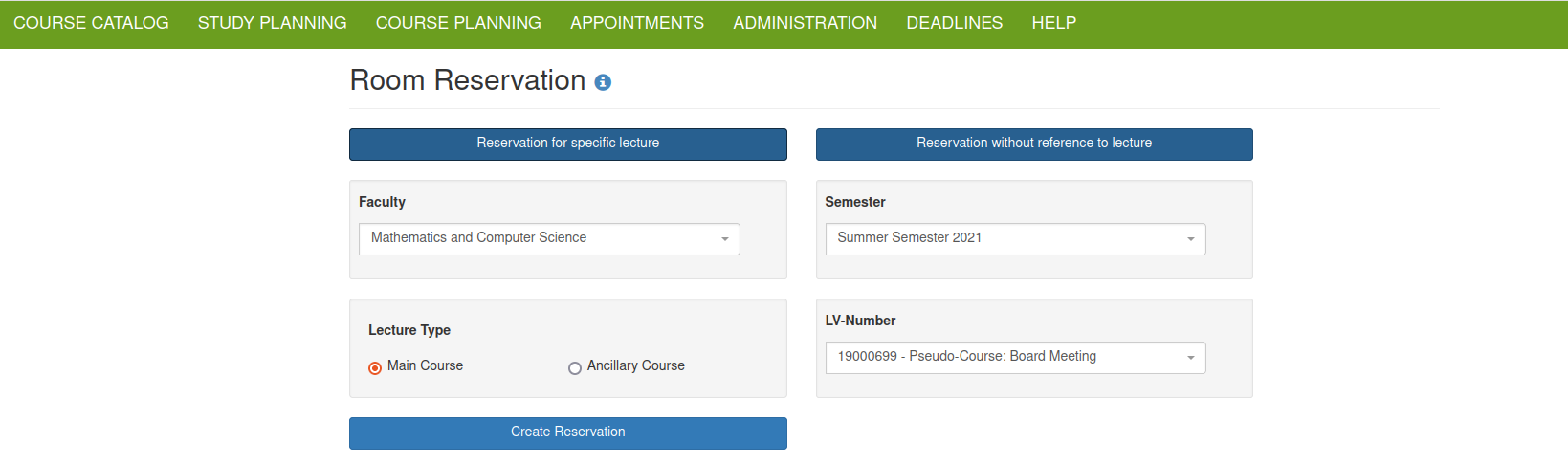Open the Semester dropdown showing Summer Semester 2021
This screenshot has height=465, width=1568.
tap(1015, 239)
